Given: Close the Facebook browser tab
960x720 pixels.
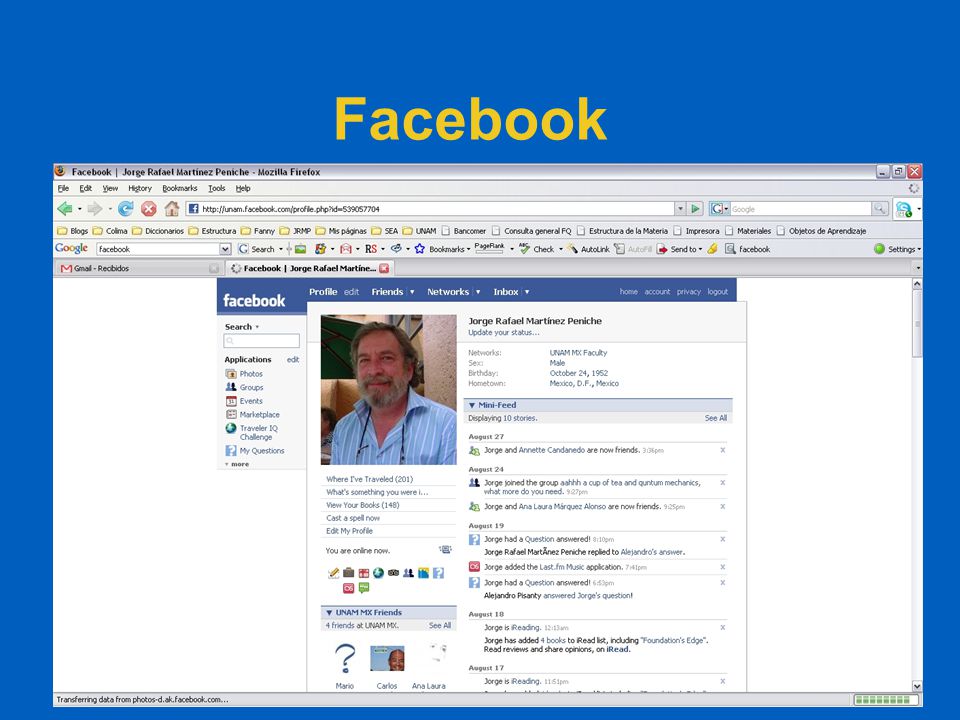Looking at the screenshot, I should (x=384, y=268).
